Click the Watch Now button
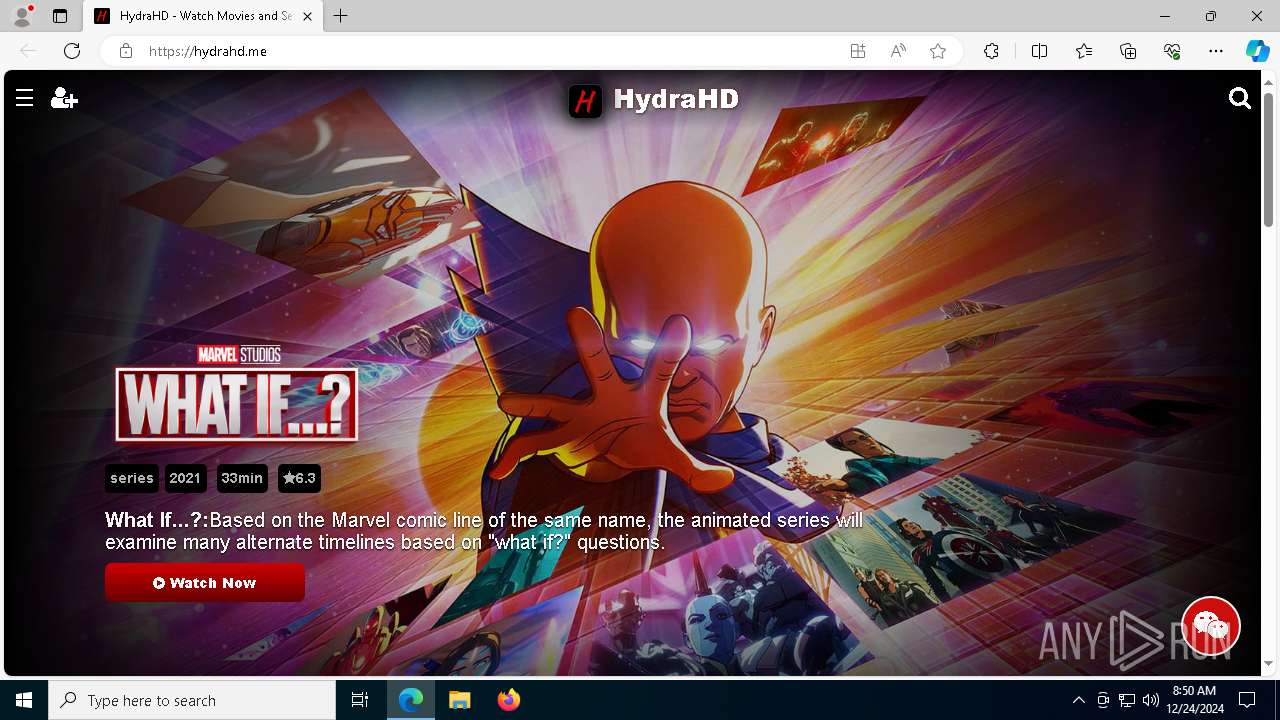The height and width of the screenshot is (720, 1280). pyautogui.click(x=205, y=583)
